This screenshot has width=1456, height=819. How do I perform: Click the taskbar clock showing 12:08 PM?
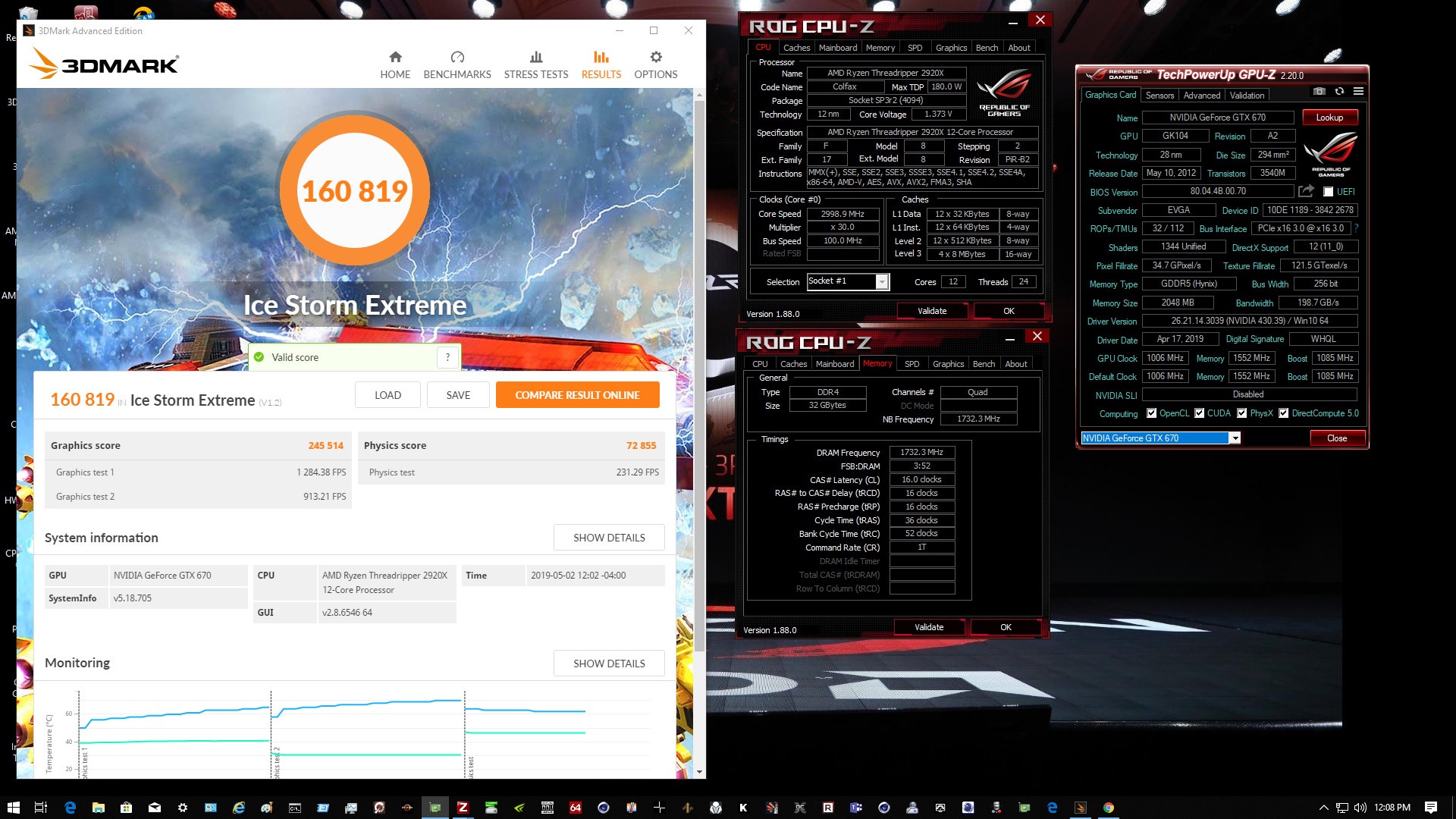pyautogui.click(x=1392, y=808)
